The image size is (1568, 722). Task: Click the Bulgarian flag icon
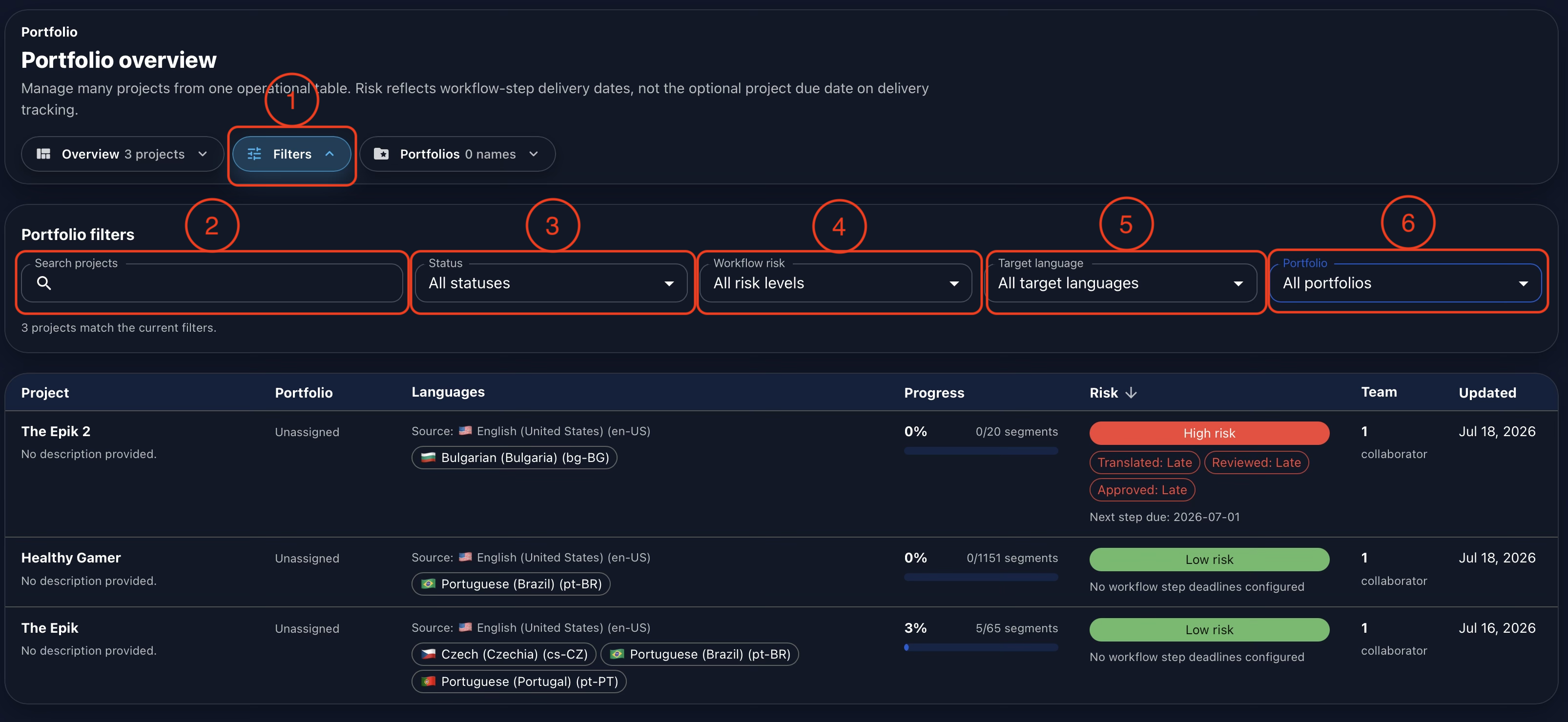pyautogui.click(x=429, y=458)
